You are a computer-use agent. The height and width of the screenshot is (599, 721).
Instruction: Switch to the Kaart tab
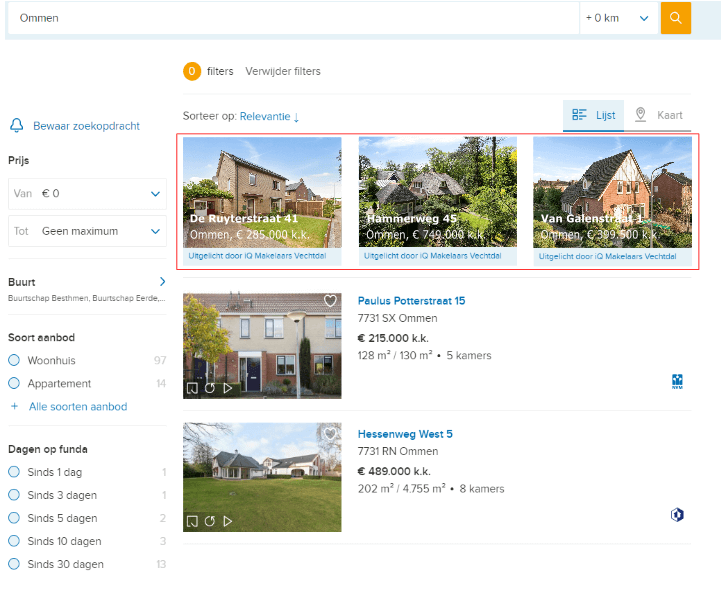[658, 115]
